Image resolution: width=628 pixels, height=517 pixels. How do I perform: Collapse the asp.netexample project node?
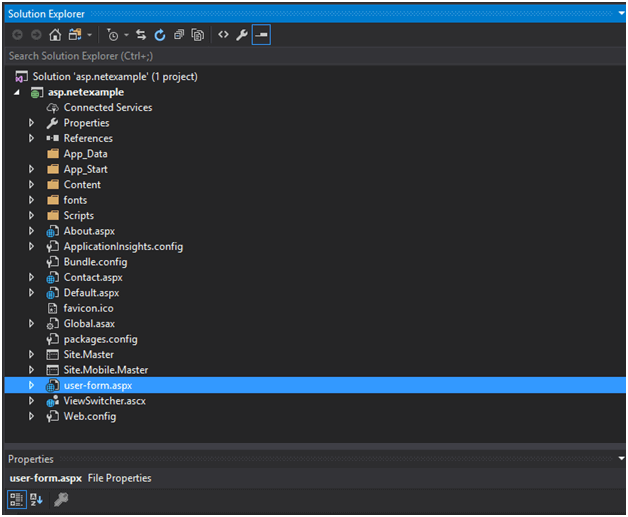pos(18,93)
